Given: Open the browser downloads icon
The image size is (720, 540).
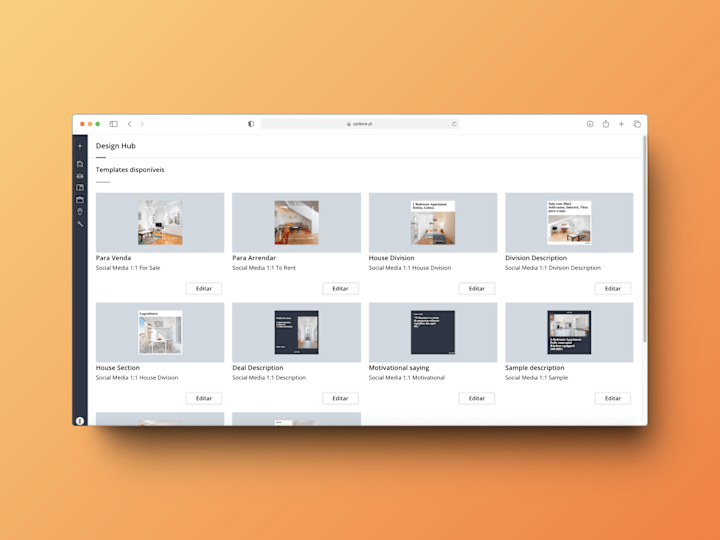Looking at the screenshot, I should pyautogui.click(x=590, y=124).
